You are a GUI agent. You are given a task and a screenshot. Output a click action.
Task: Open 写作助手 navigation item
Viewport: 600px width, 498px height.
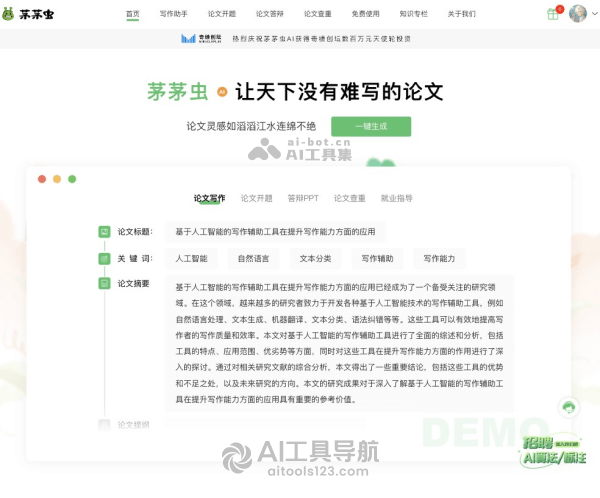(x=174, y=14)
